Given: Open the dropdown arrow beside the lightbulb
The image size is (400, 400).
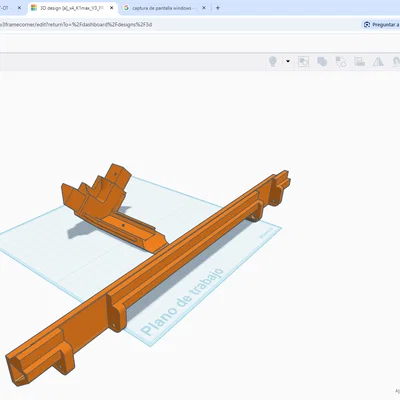Looking at the screenshot, I should coord(288,61).
